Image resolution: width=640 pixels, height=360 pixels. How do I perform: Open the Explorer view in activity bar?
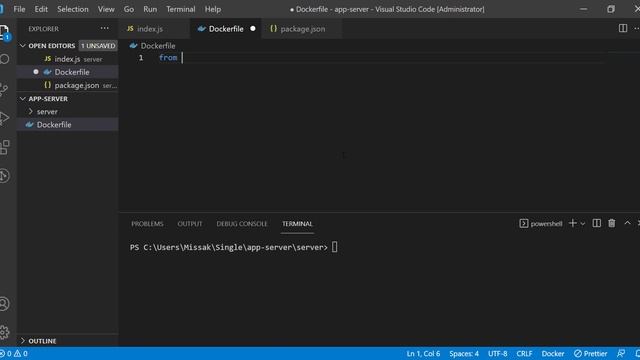pos(4,31)
